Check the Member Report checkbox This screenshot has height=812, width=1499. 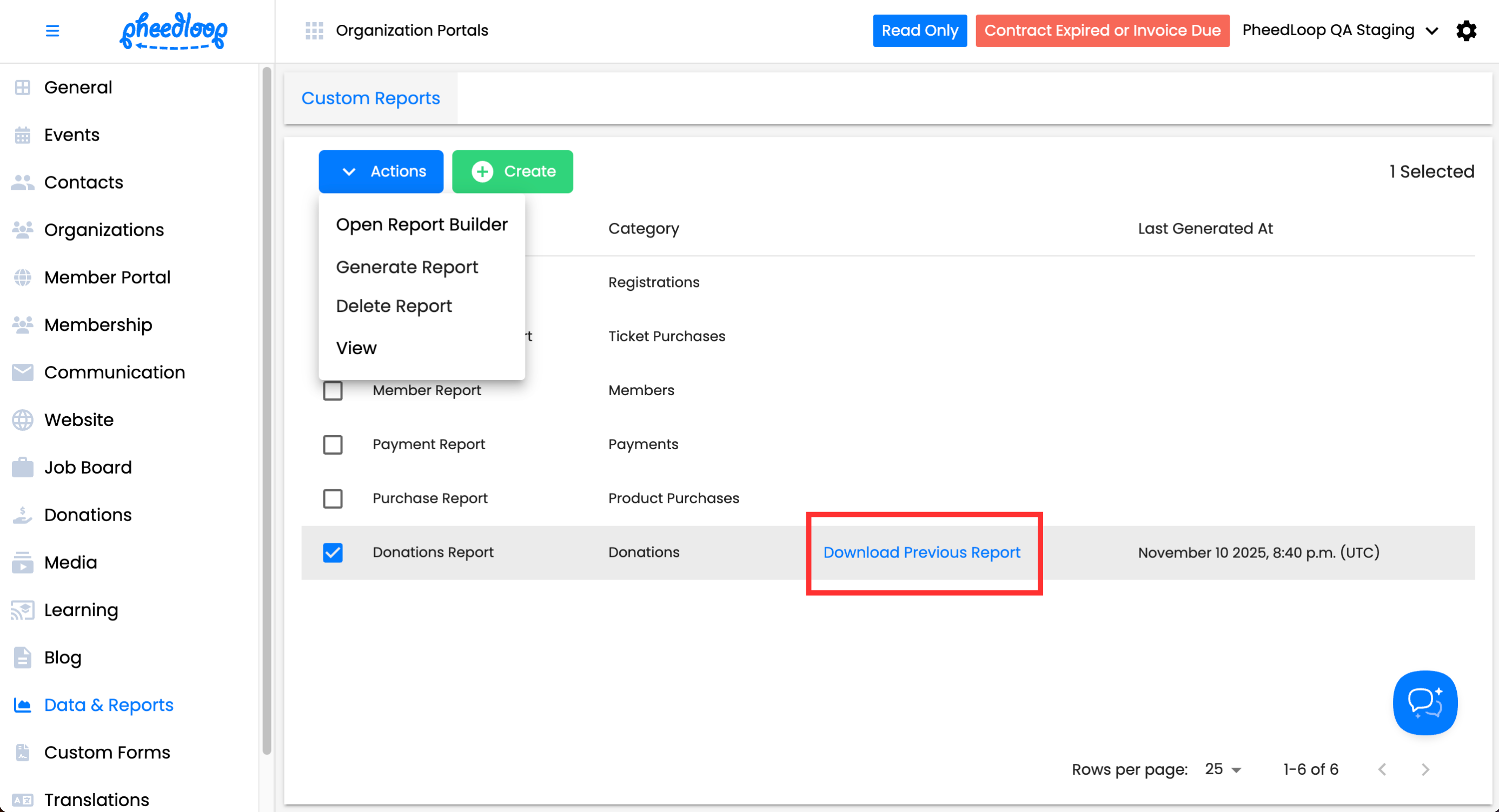coord(333,390)
